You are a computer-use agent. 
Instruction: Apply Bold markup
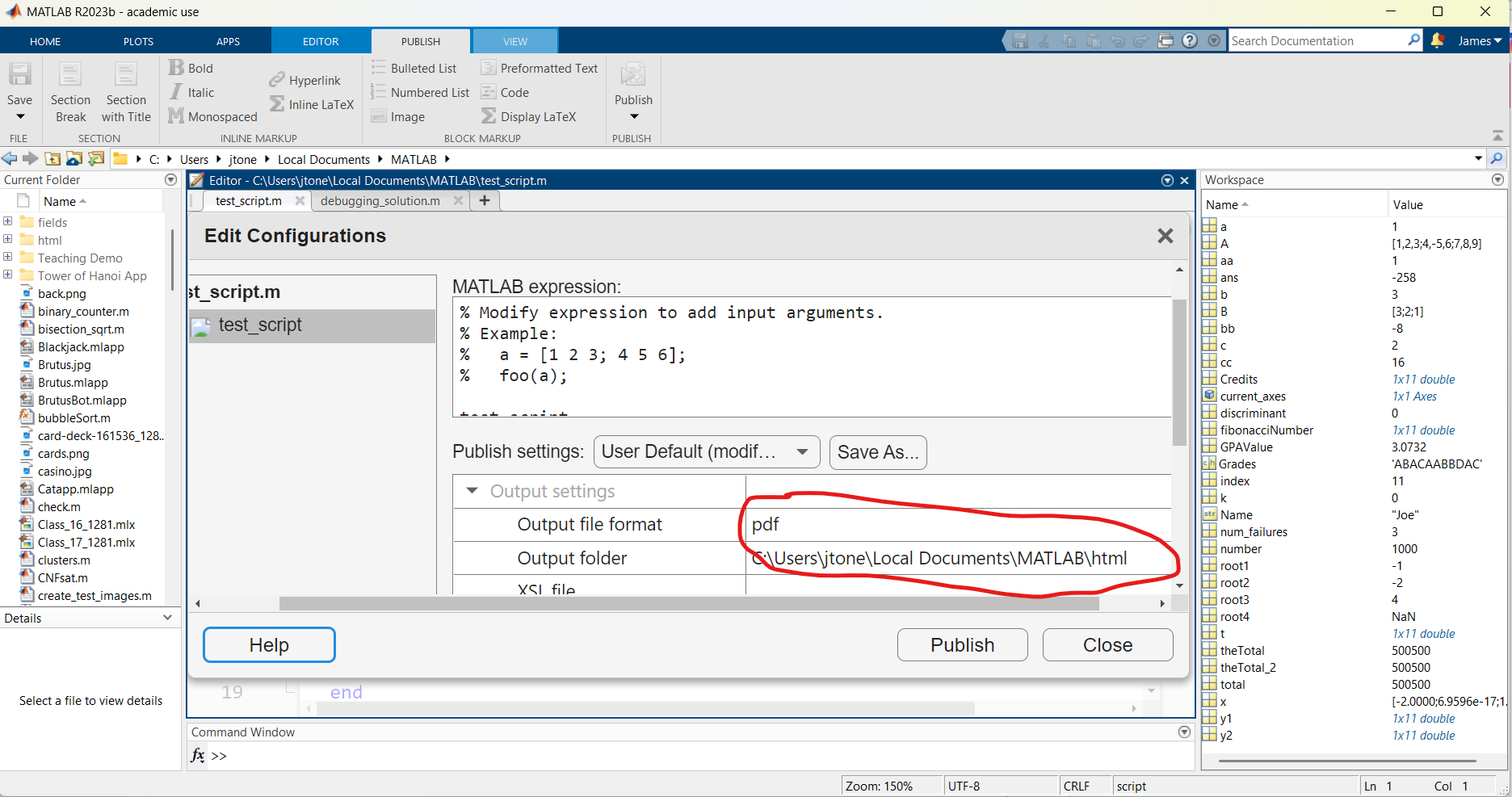191,68
